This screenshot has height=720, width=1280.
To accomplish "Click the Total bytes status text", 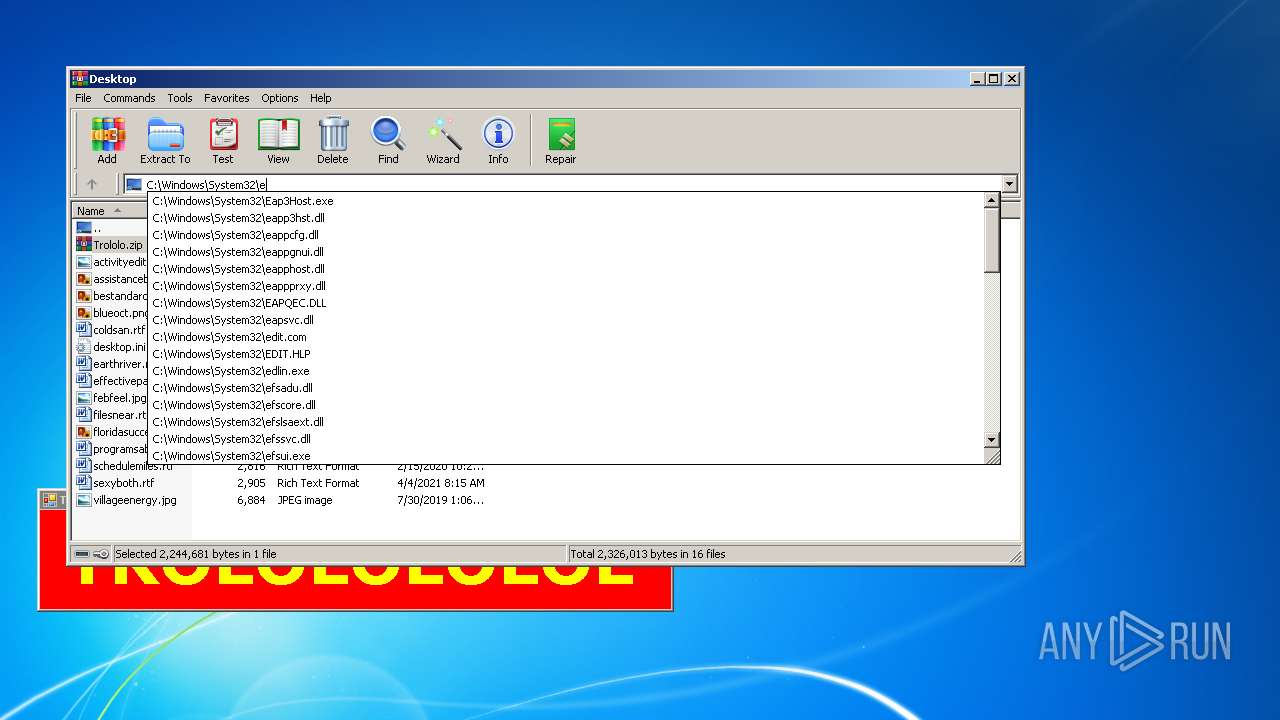I will (x=647, y=554).
